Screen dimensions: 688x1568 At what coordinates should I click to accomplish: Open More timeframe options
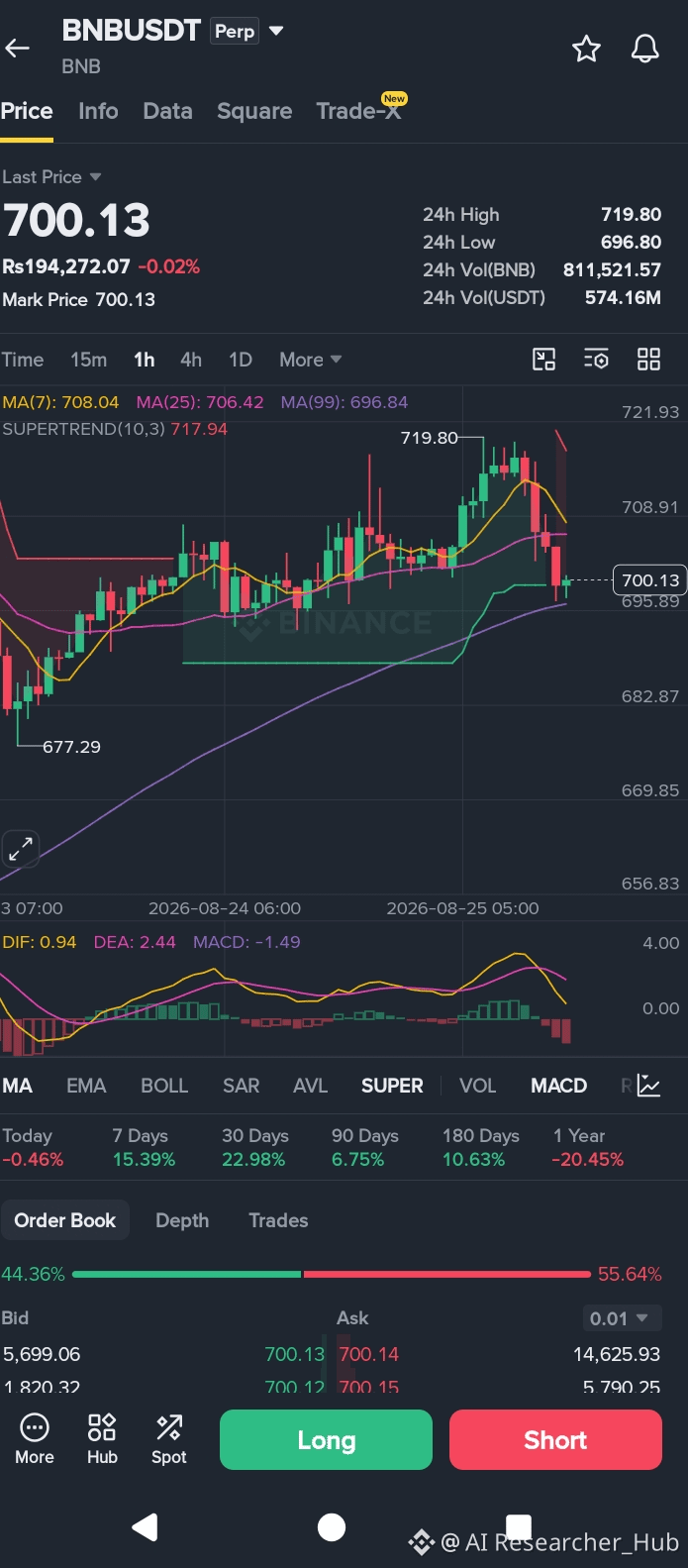point(310,360)
